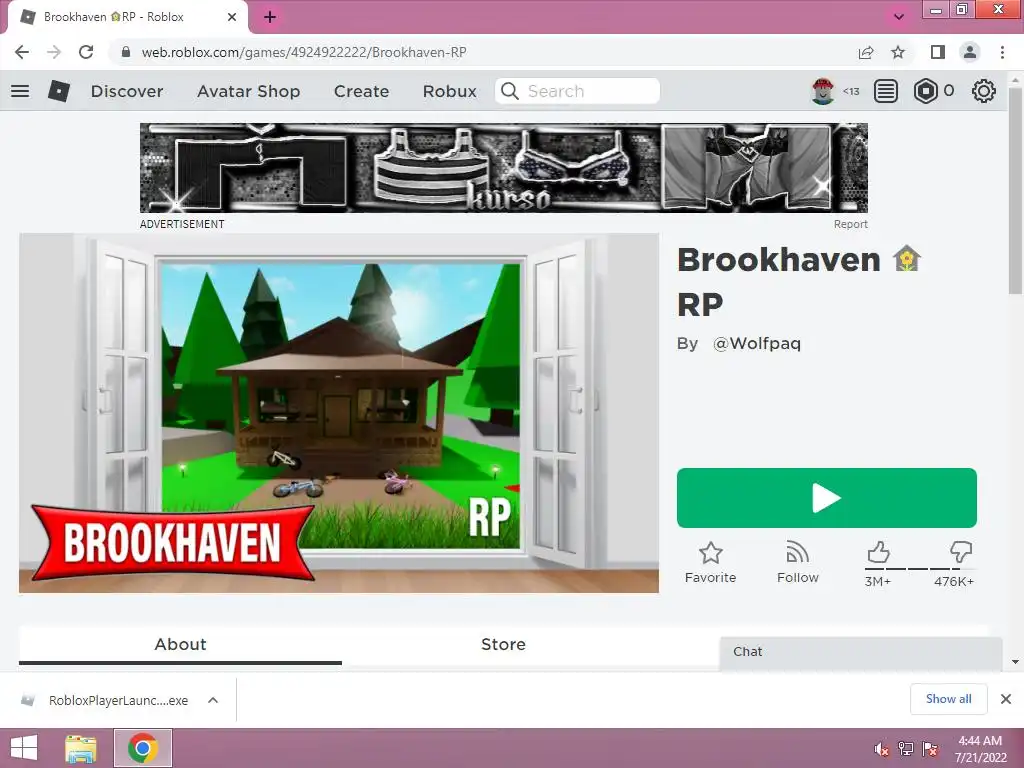Click the Robux balance icon

pos(925,91)
